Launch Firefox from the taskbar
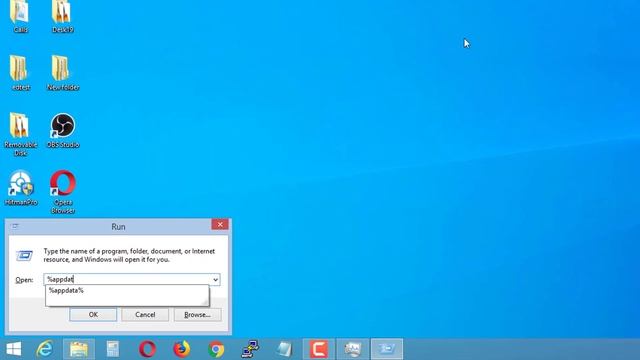The height and width of the screenshot is (360, 640). pyautogui.click(x=182, y=349)
